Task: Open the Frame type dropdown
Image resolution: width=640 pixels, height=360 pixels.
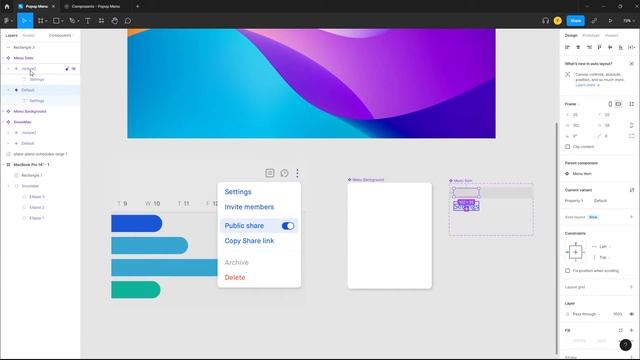Action: [572, 104]
